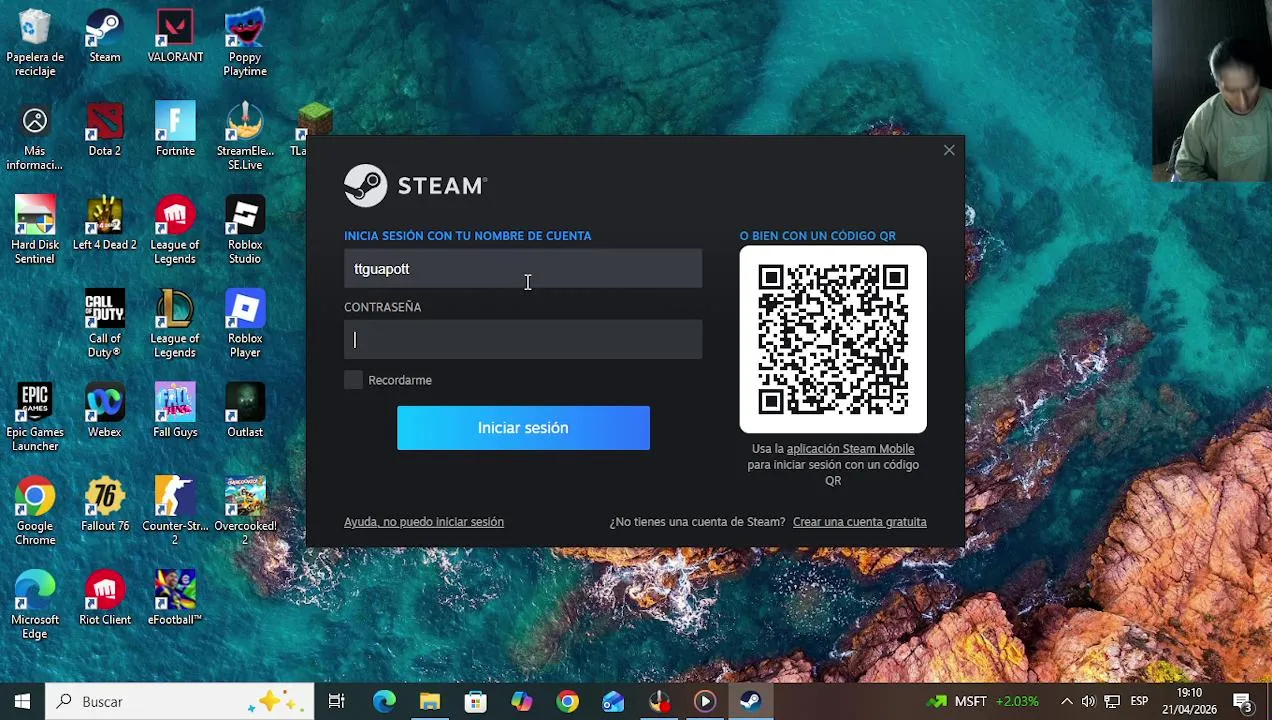The width and height of the screenshot is (1272, 720).
Task: Open the MSFT stock widget in taskbar
Action: click(982, 702)
